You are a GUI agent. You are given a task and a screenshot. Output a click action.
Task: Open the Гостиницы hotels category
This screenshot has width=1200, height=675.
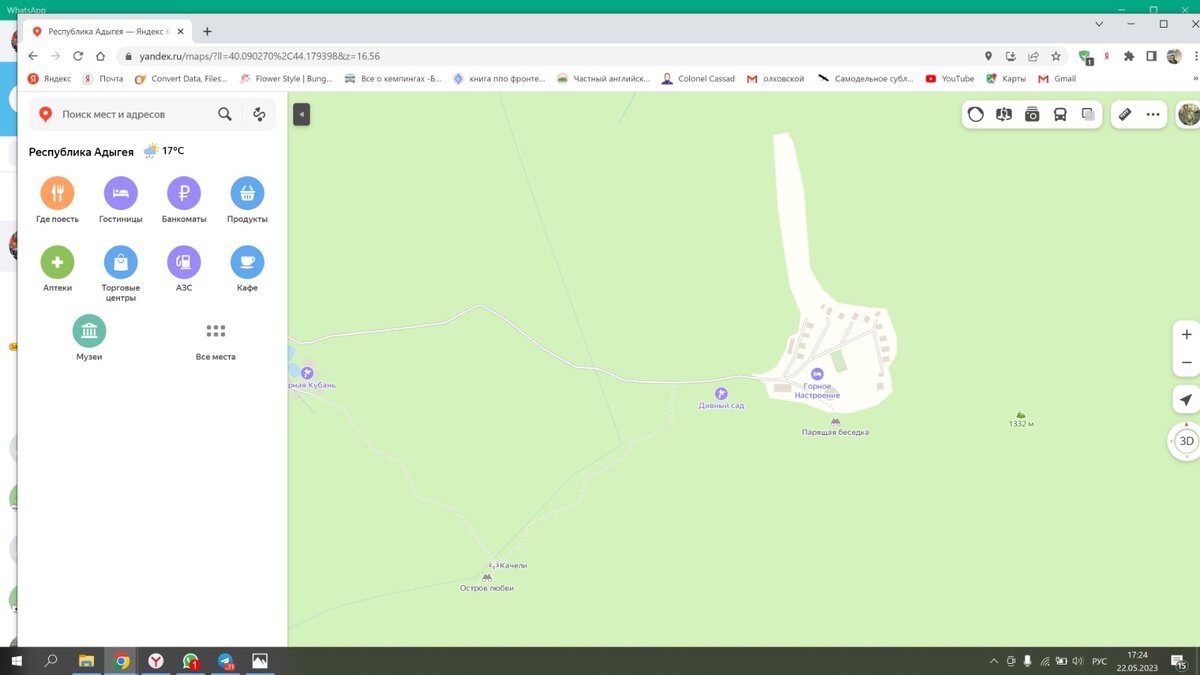coord(120,200)
